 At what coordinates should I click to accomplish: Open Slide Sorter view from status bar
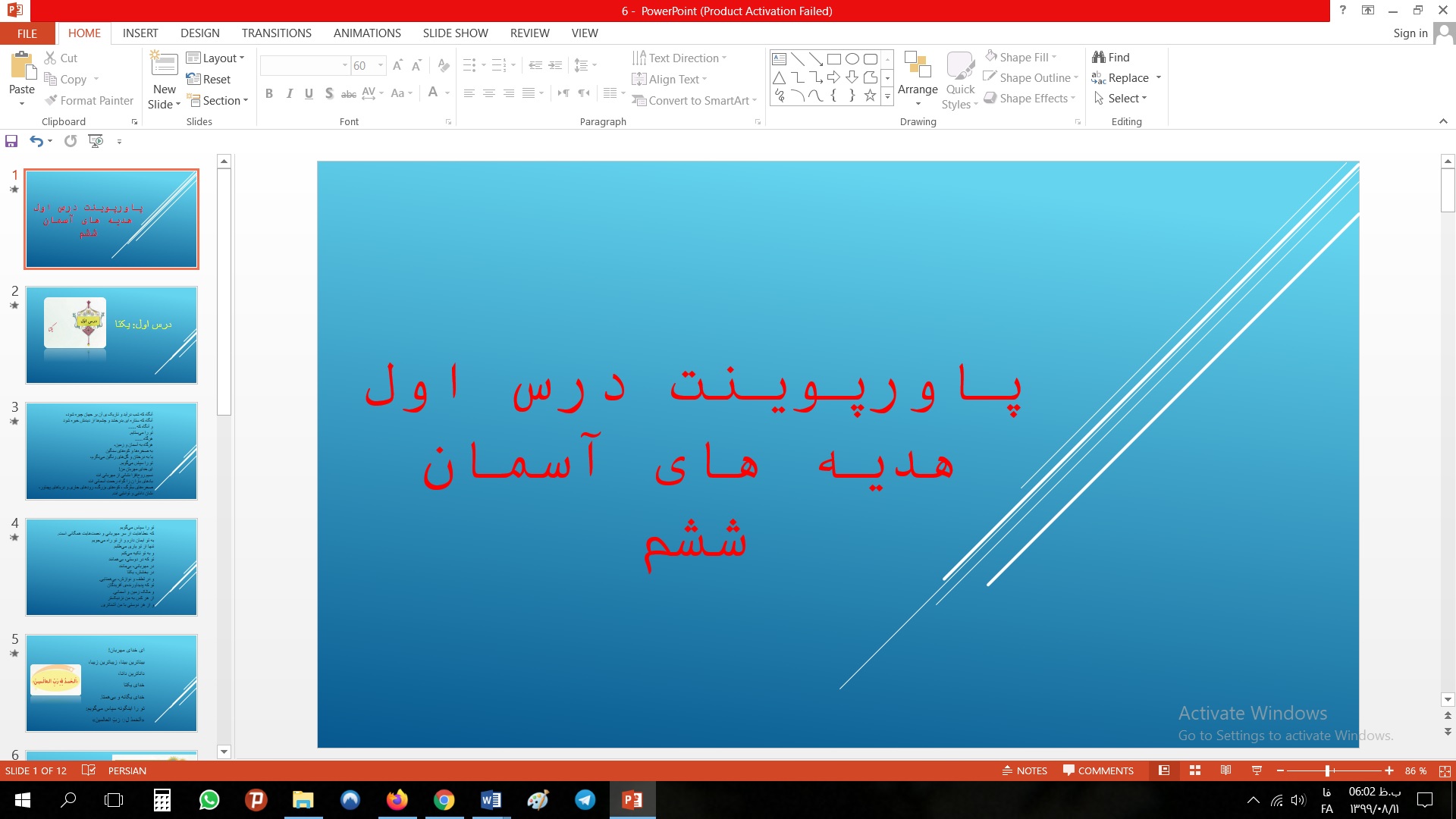point(1195,770)
